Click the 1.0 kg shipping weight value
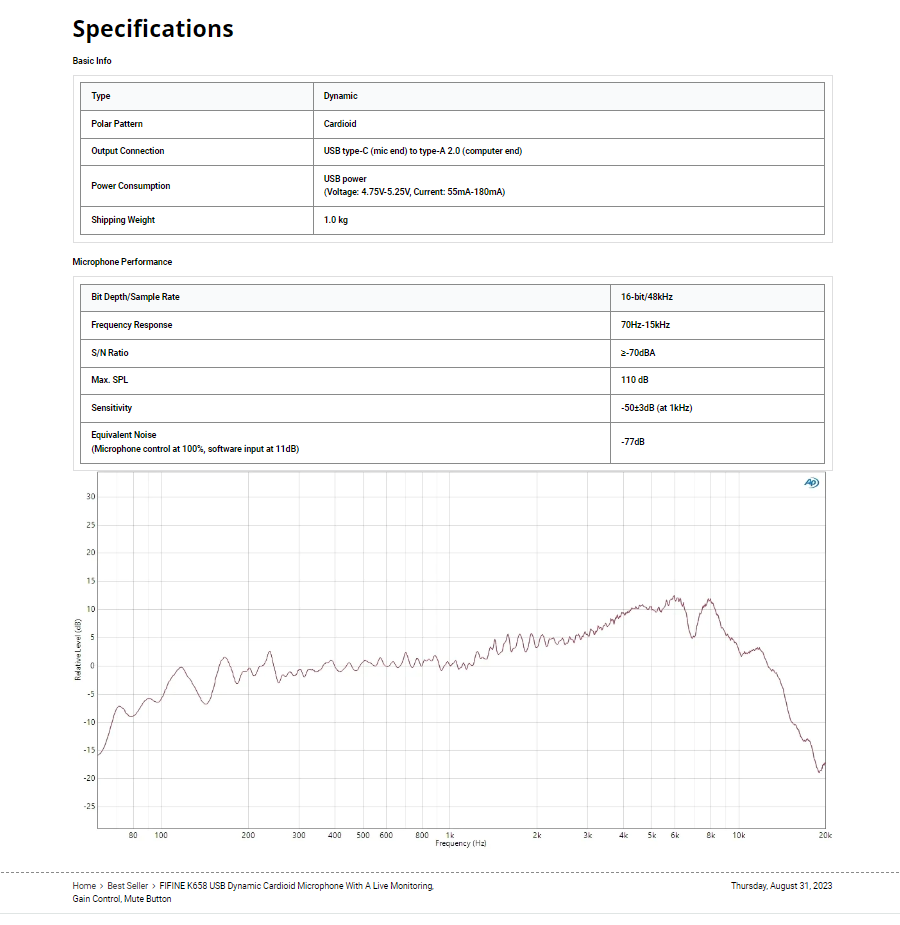The height and width of the screenshot is (925, 900). 336,220
